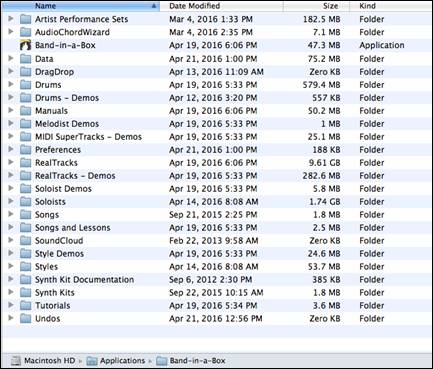Select the Preferences folder row
Screen dimensions: 433x369
pos(217,150)
